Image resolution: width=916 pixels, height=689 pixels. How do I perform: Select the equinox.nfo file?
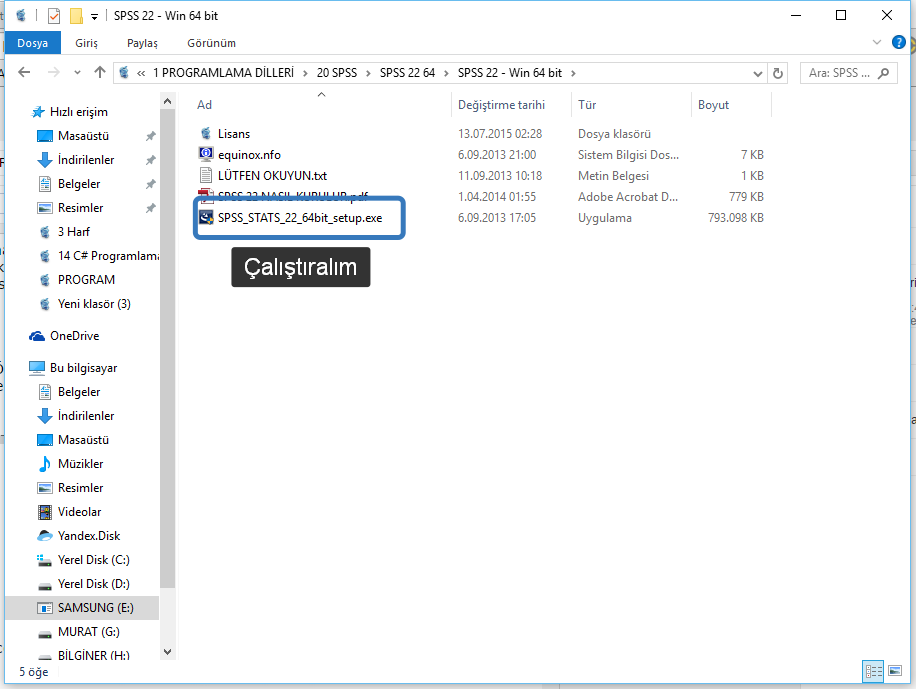tap(249, 155)
